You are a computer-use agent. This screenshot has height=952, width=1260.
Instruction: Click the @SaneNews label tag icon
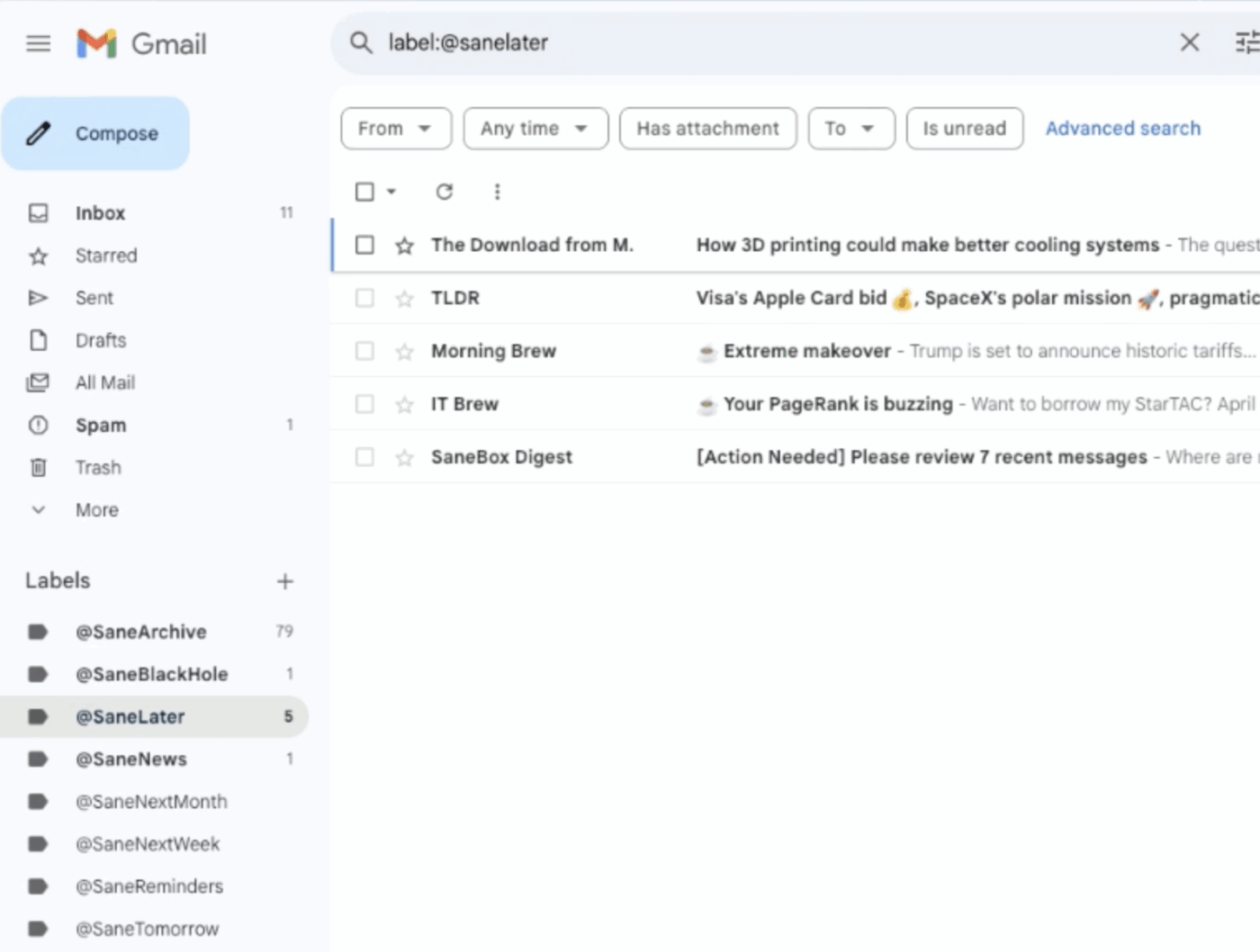coord(38,759)
